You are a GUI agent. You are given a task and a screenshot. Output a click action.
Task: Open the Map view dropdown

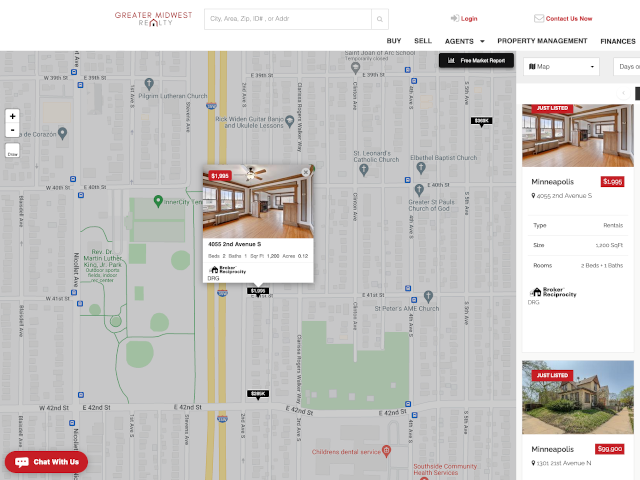click(561, 67)
